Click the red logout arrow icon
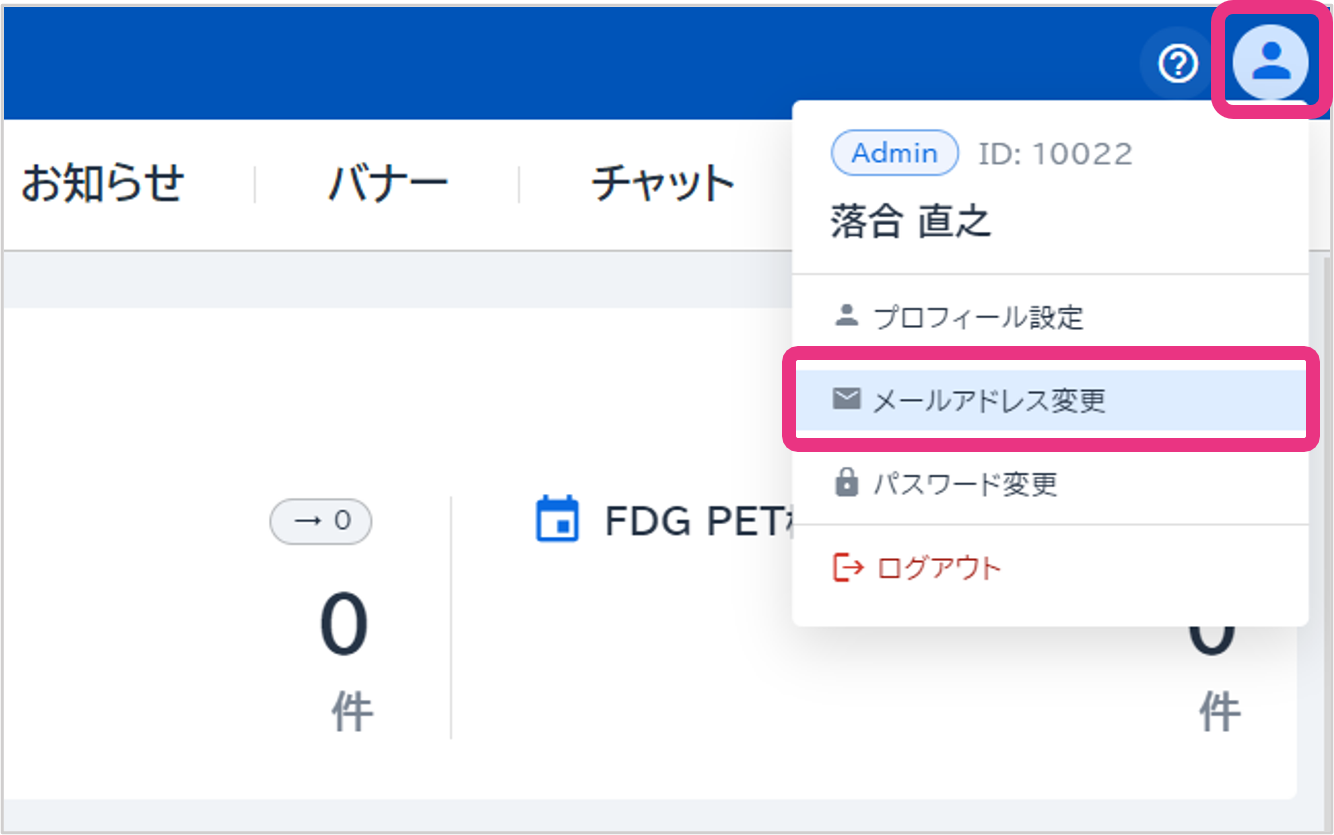This screenshot has height=835, width=1334. pos(847,568)
